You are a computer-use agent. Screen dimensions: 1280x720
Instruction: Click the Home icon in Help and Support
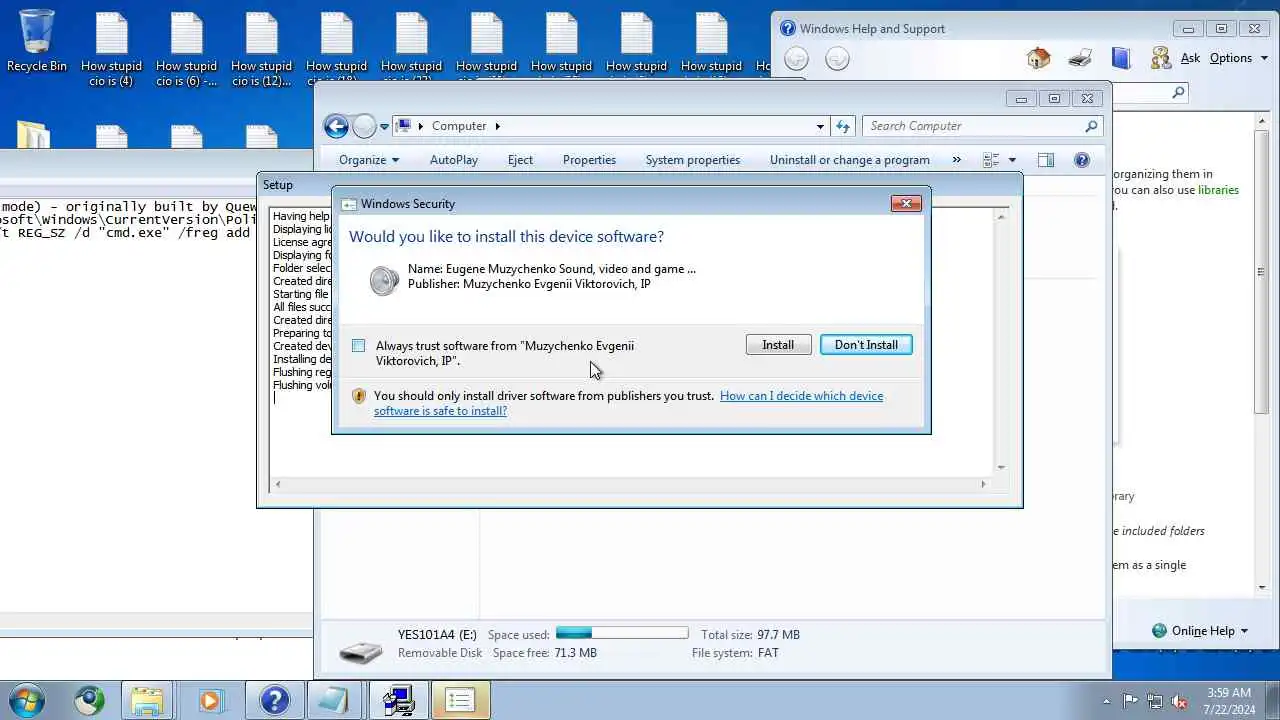tap(1038, 58)
